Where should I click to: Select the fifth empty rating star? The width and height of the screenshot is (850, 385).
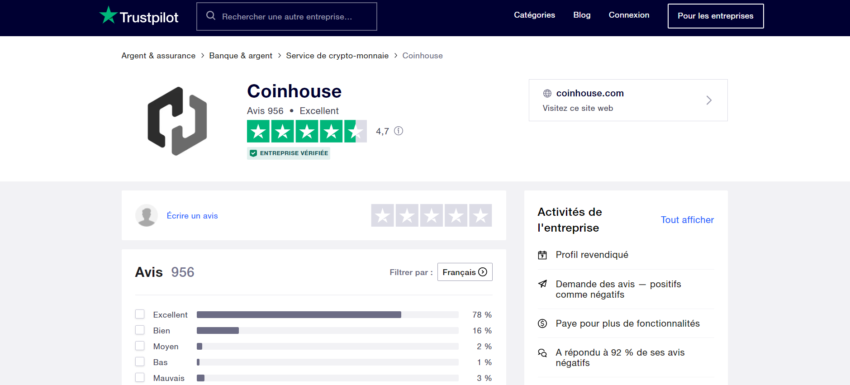[x=480, y=215]
